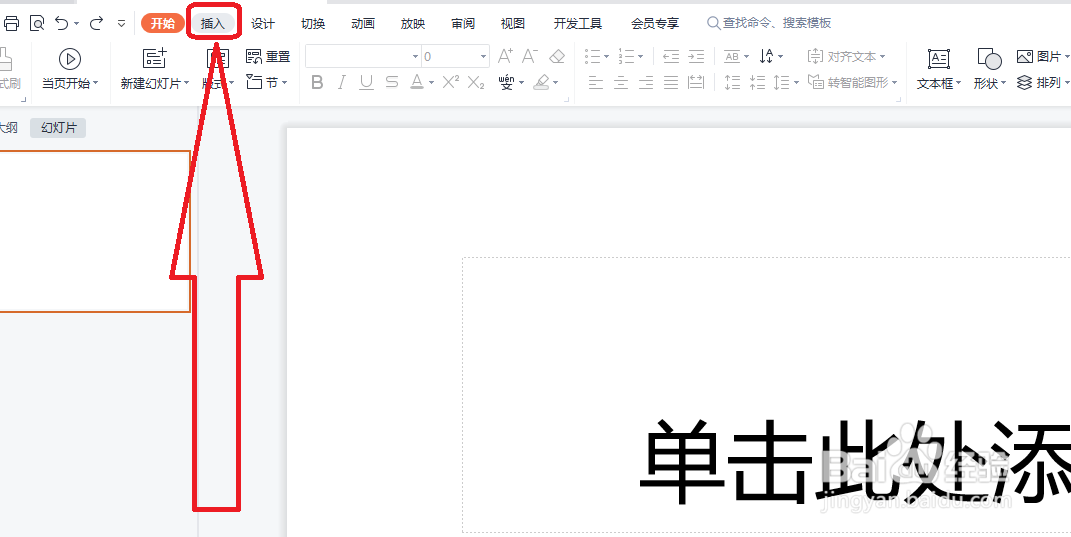Toggle Italic formatting
This screenshot has width=1071, height=537.
tap(342, 83)
